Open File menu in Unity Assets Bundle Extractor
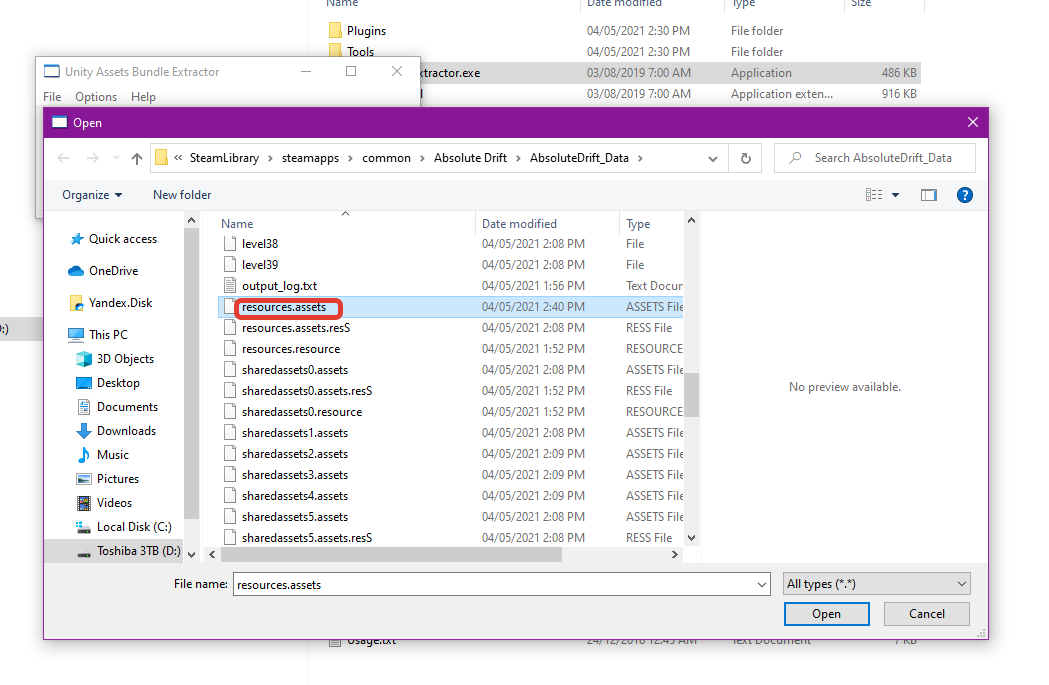1049x685 pixels. pyautogui.click(x=52, y=97)
